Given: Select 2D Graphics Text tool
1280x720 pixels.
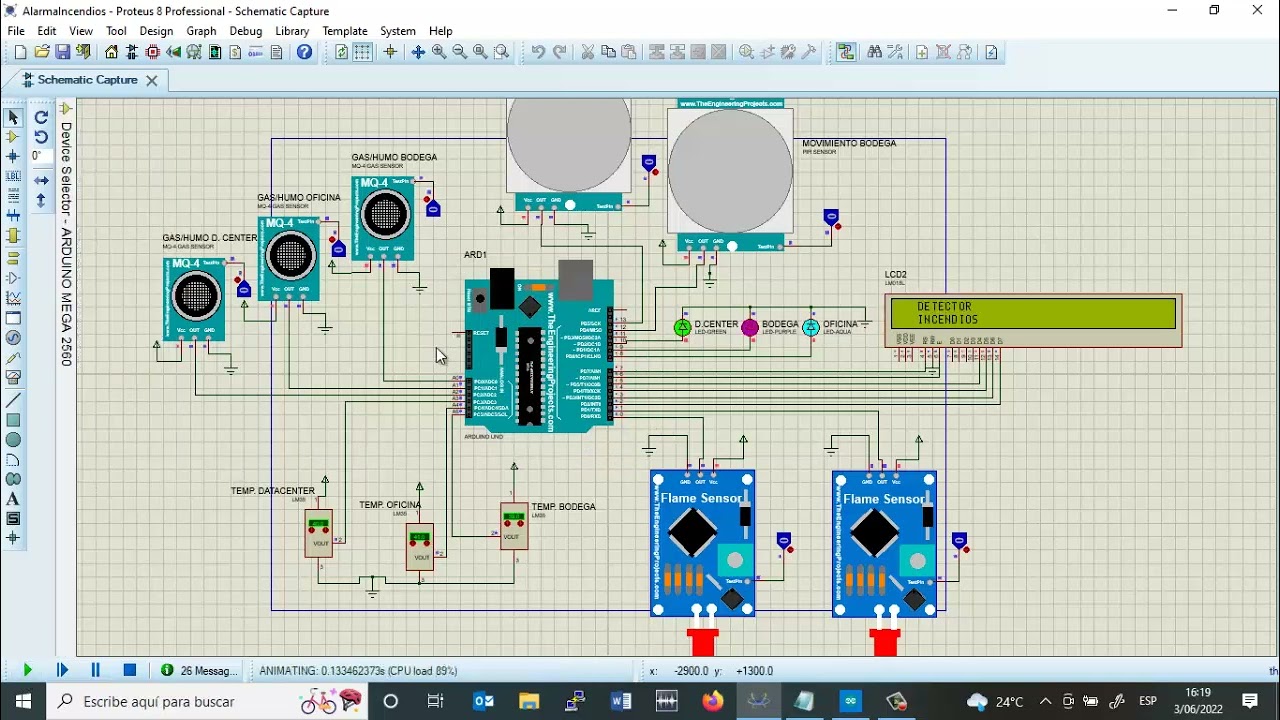Looking at the screenshot, I should click(x=13, y=499).
